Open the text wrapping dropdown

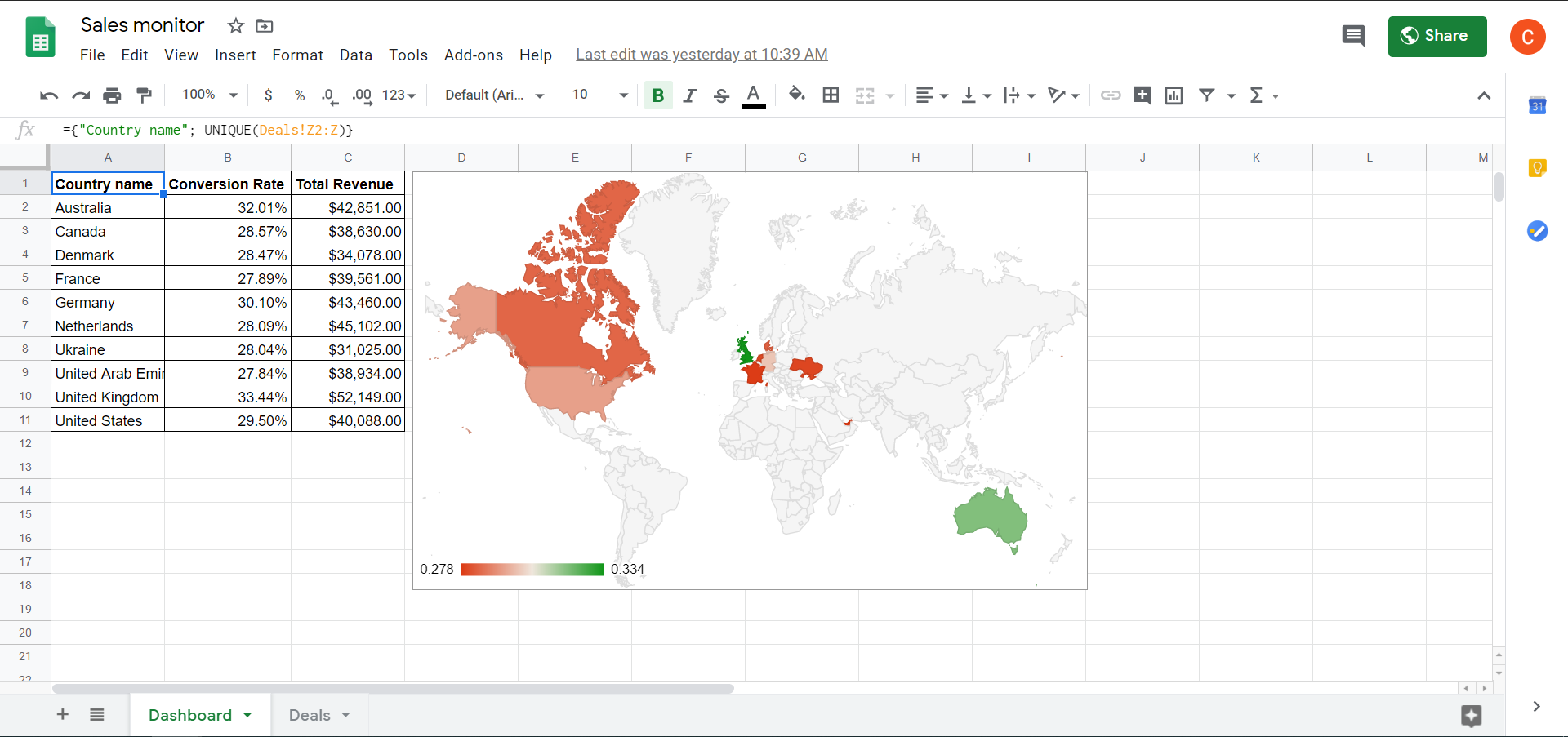tap(1019, 95)
